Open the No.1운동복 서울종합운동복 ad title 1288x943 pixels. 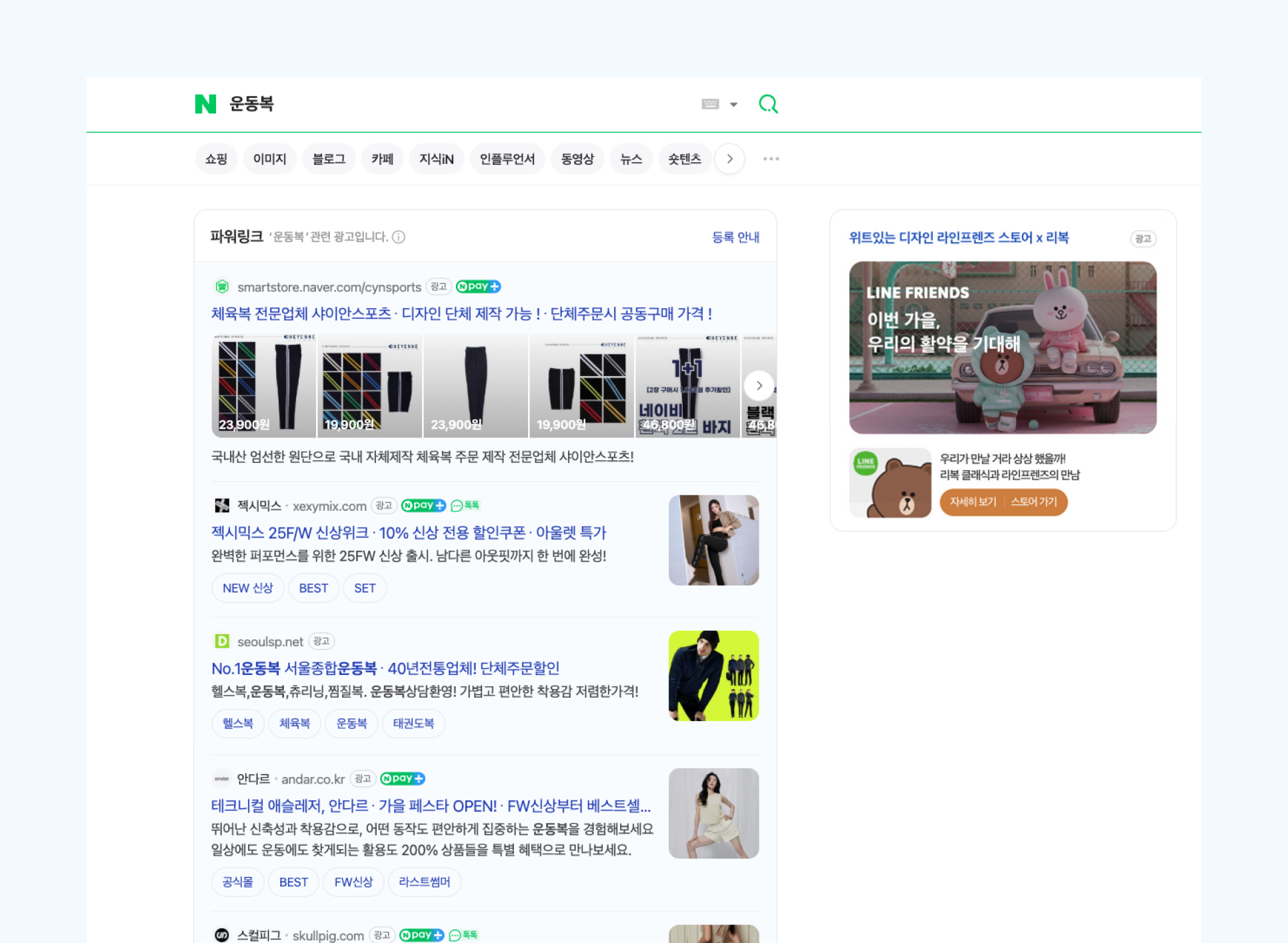coord(385,668)
